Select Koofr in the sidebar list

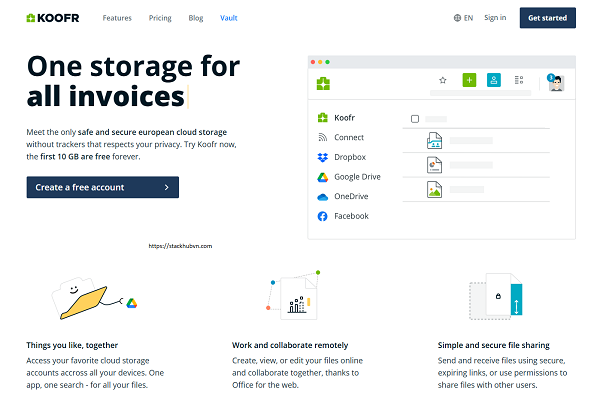pos(337,118)
